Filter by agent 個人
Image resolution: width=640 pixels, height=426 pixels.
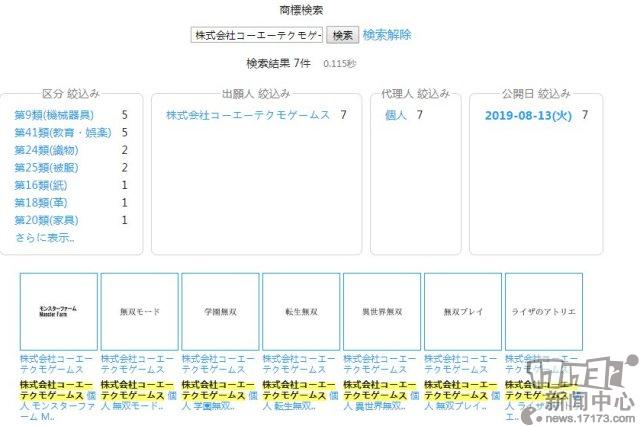(396, 115)
